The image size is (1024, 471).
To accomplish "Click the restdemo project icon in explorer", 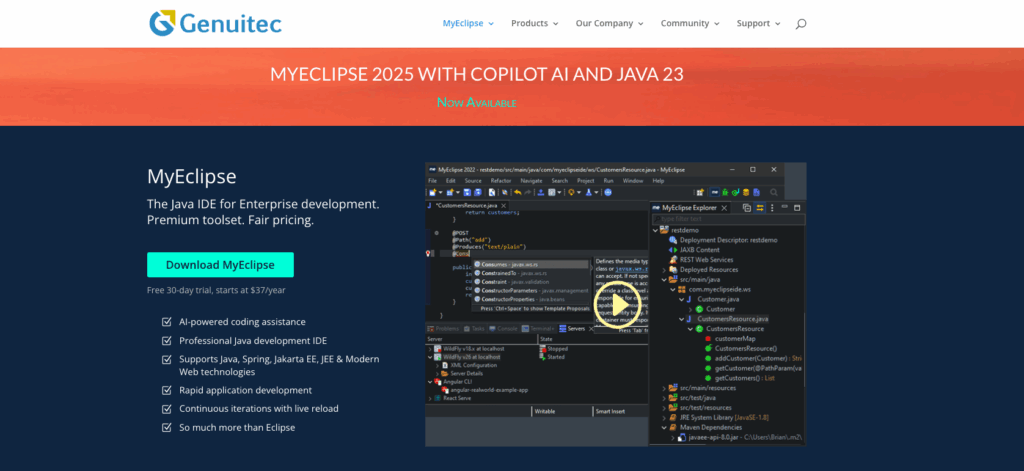I will (663, 229).
